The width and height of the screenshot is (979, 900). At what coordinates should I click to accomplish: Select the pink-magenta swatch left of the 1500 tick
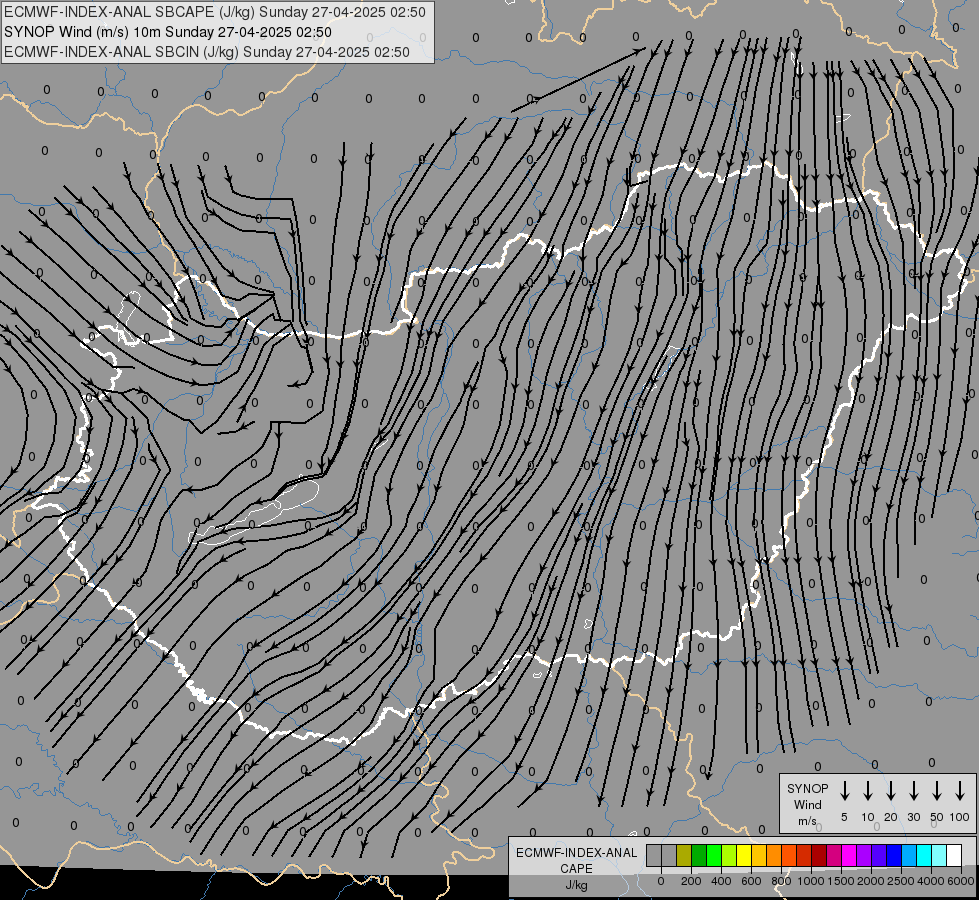coord(835,855)
